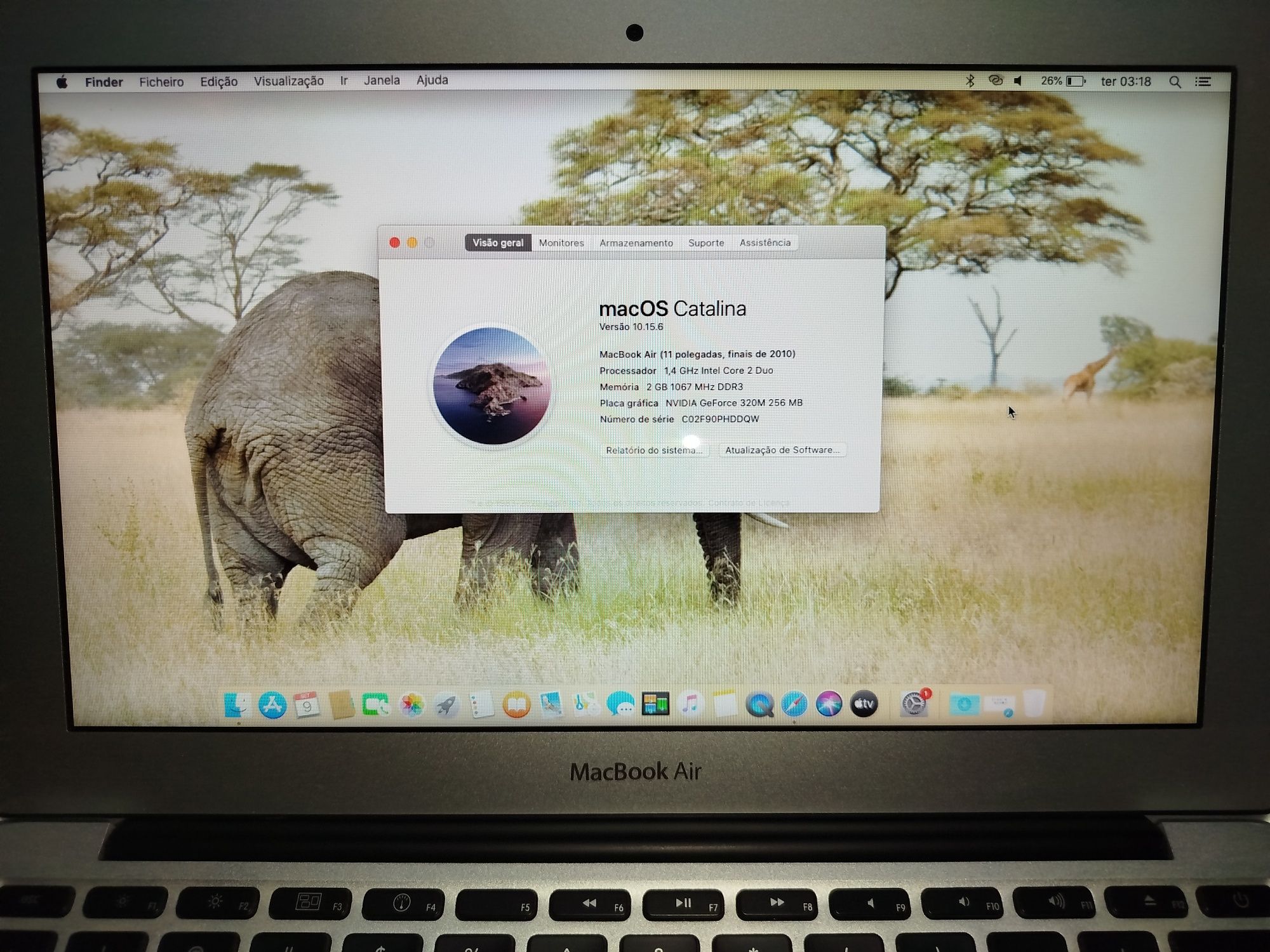Open Calendar in the dock
1270x952 pixels.
coord(307,704)
